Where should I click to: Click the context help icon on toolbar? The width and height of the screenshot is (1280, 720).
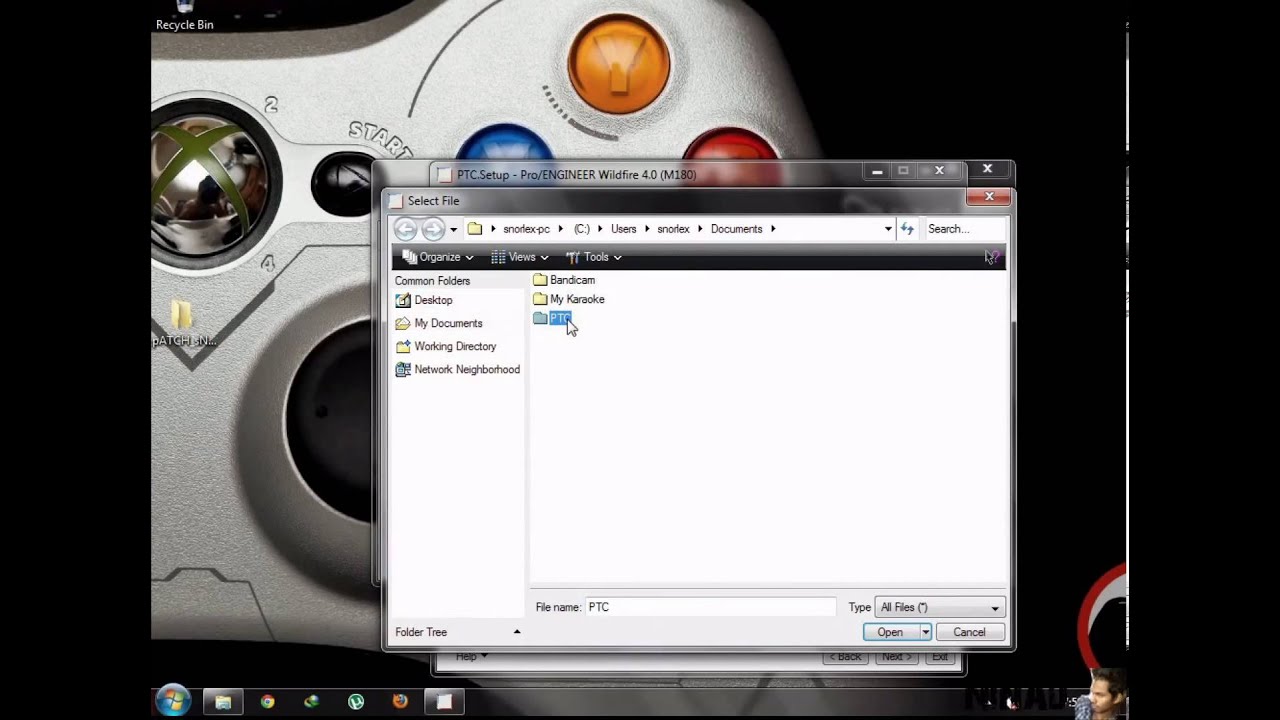pos(991,257)
